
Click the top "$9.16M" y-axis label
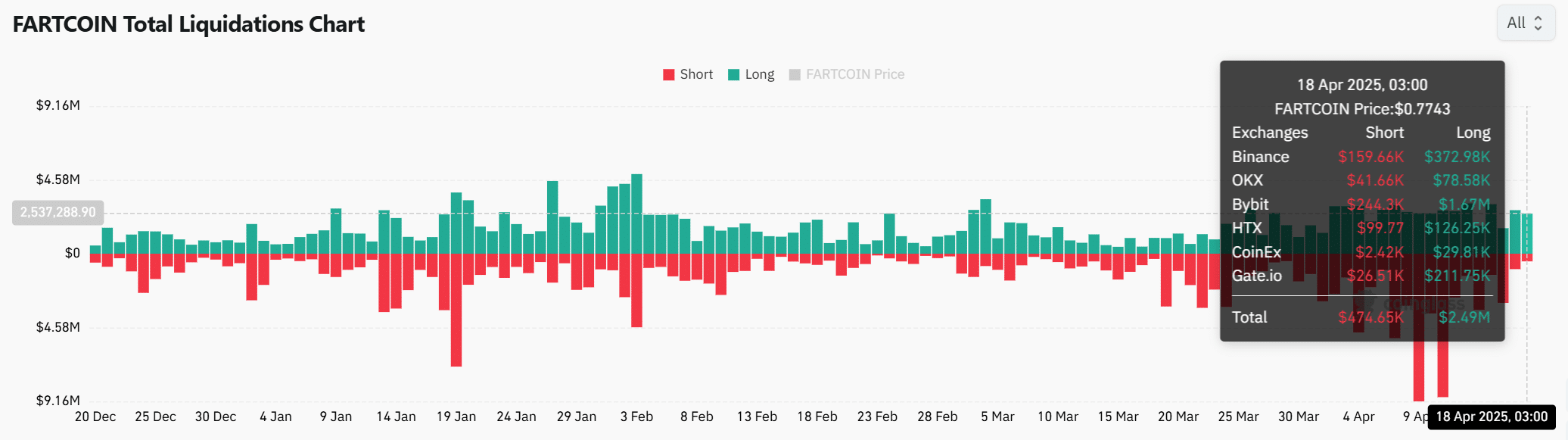pos(58,105)
